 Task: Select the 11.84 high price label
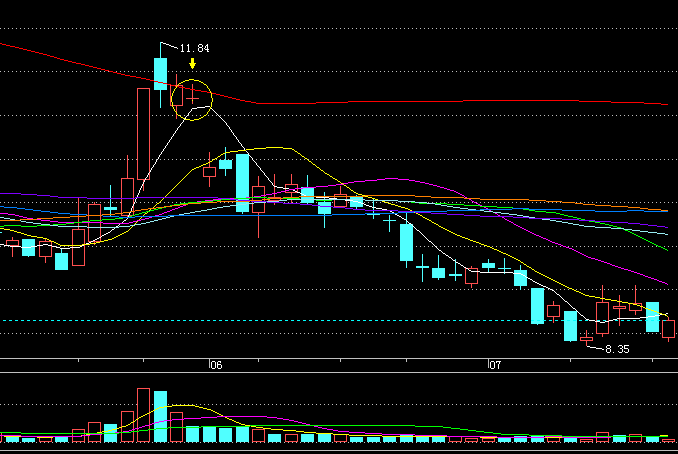(194, 48)
